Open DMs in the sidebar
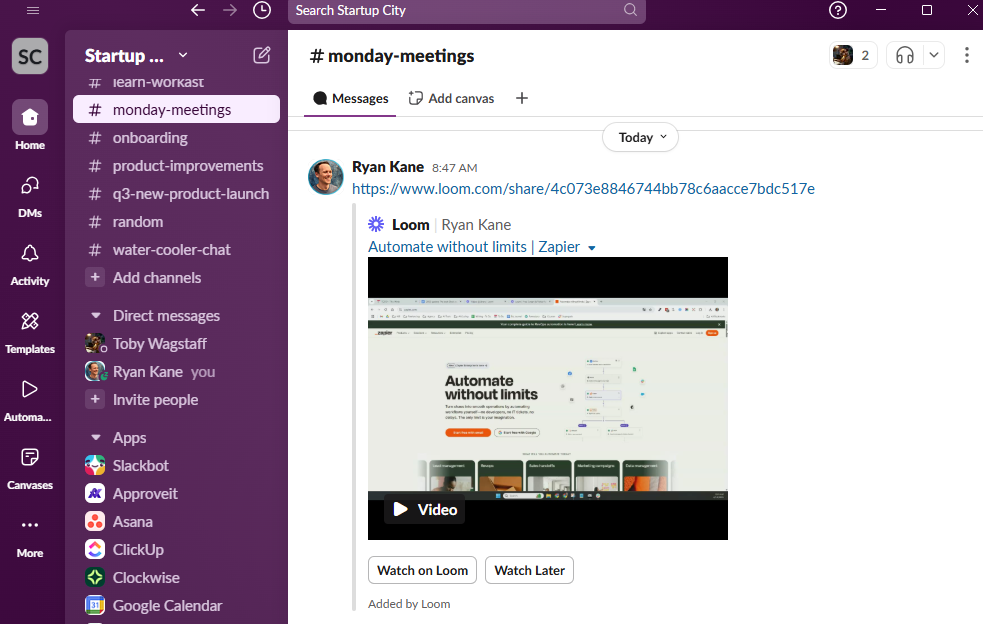This screenshot has height=624, width=983. coord(30,196)
